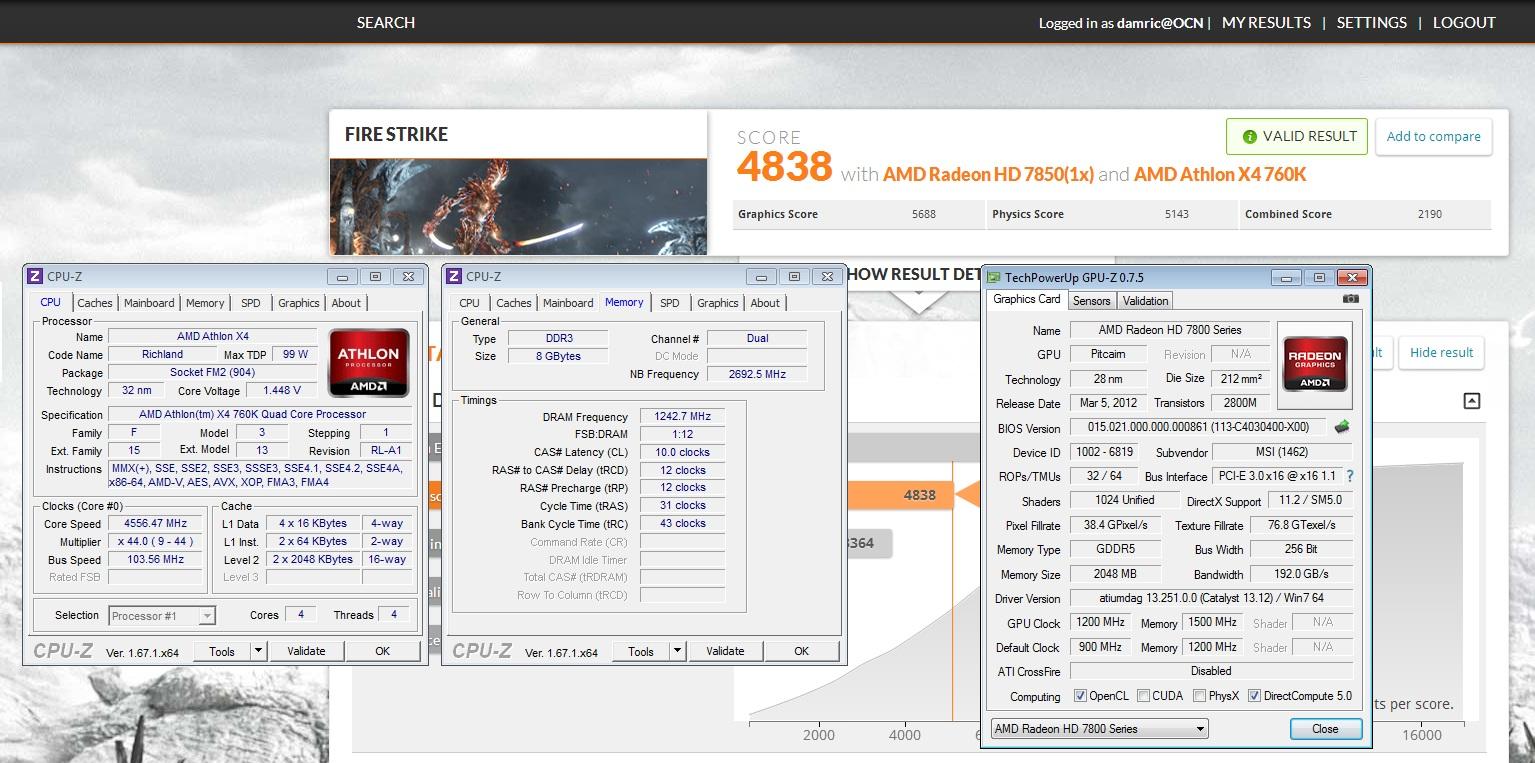Switch to Mainboard tab in left CPU-Z window
1535x763 pixels.
click(x=149, y=303)
